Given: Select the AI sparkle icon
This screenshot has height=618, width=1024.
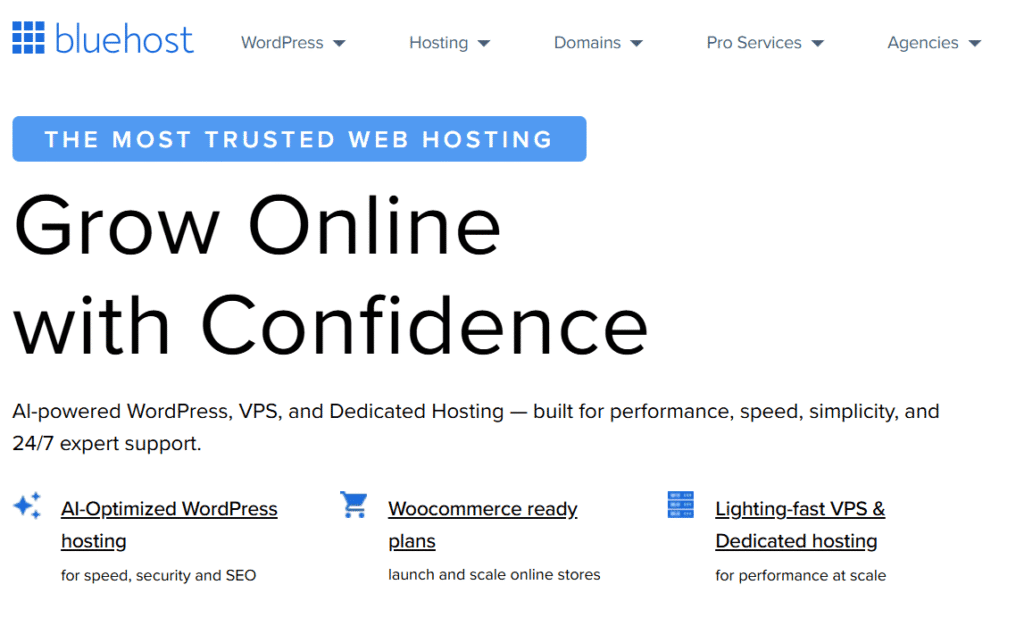Looking at the screenshot, I should click(27, 506).
